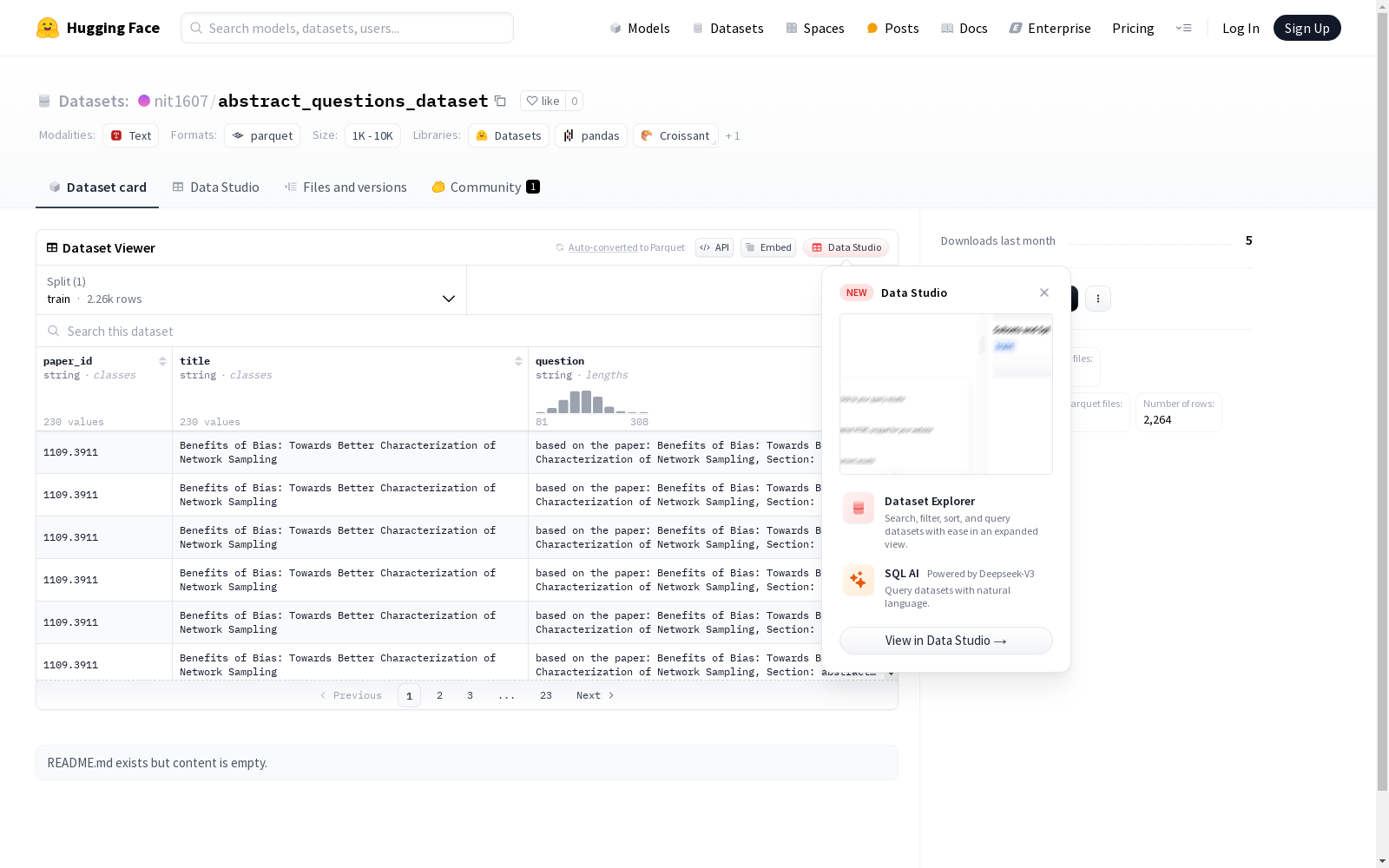Open Posts in the top navigation

click(893, 28)
